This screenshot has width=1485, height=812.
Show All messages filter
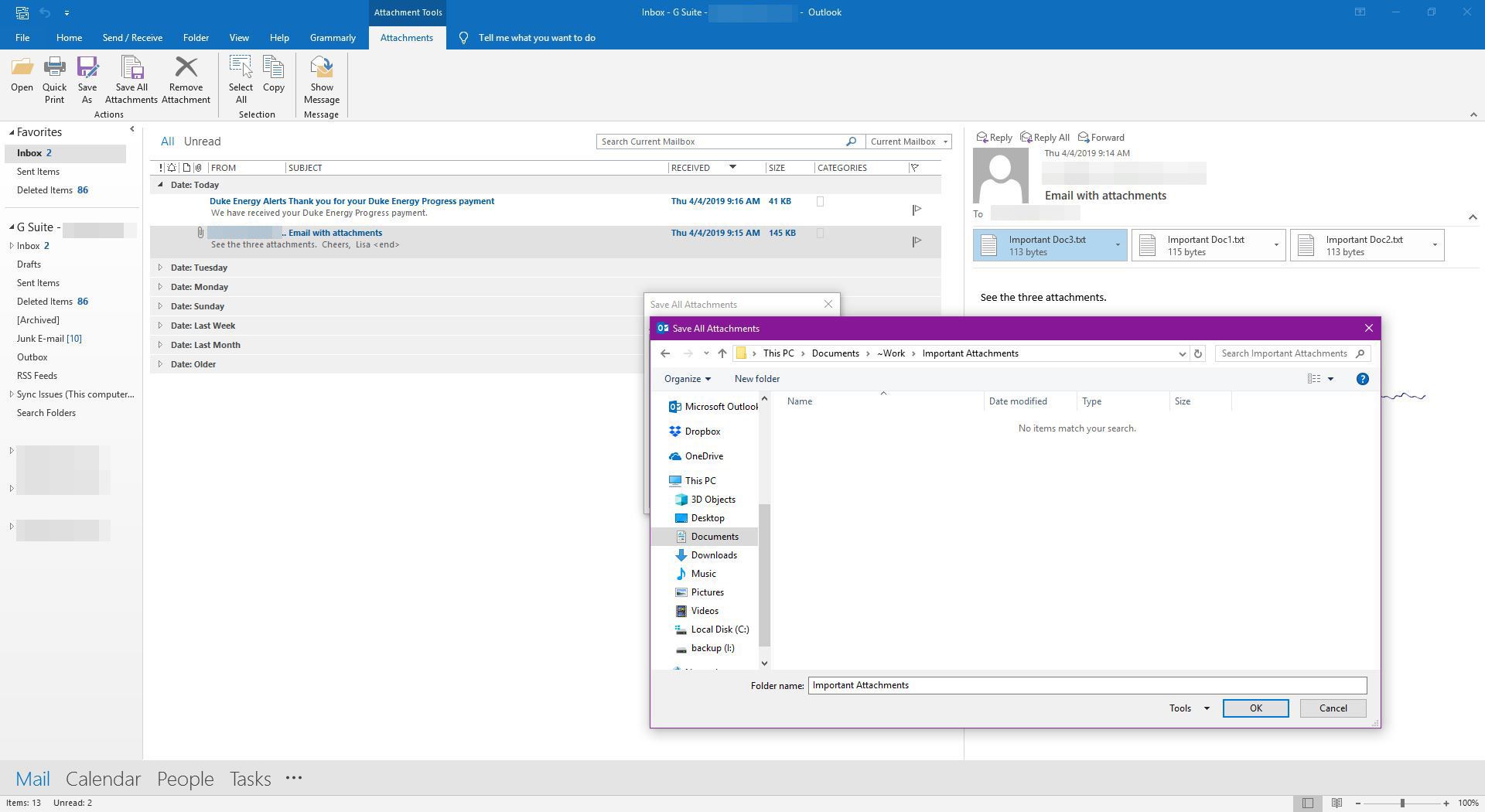coord(167,142)
